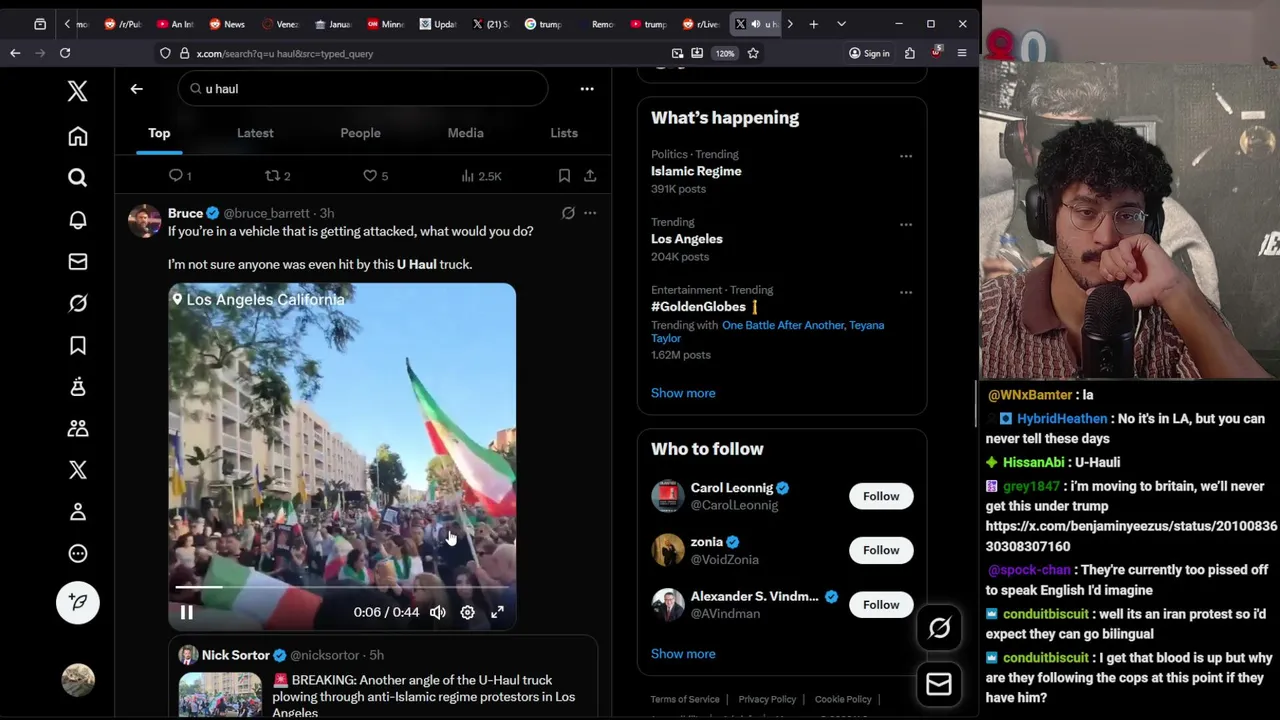Switch to the Latest tab
1280x720 pixels.
[x=255, y=133]
